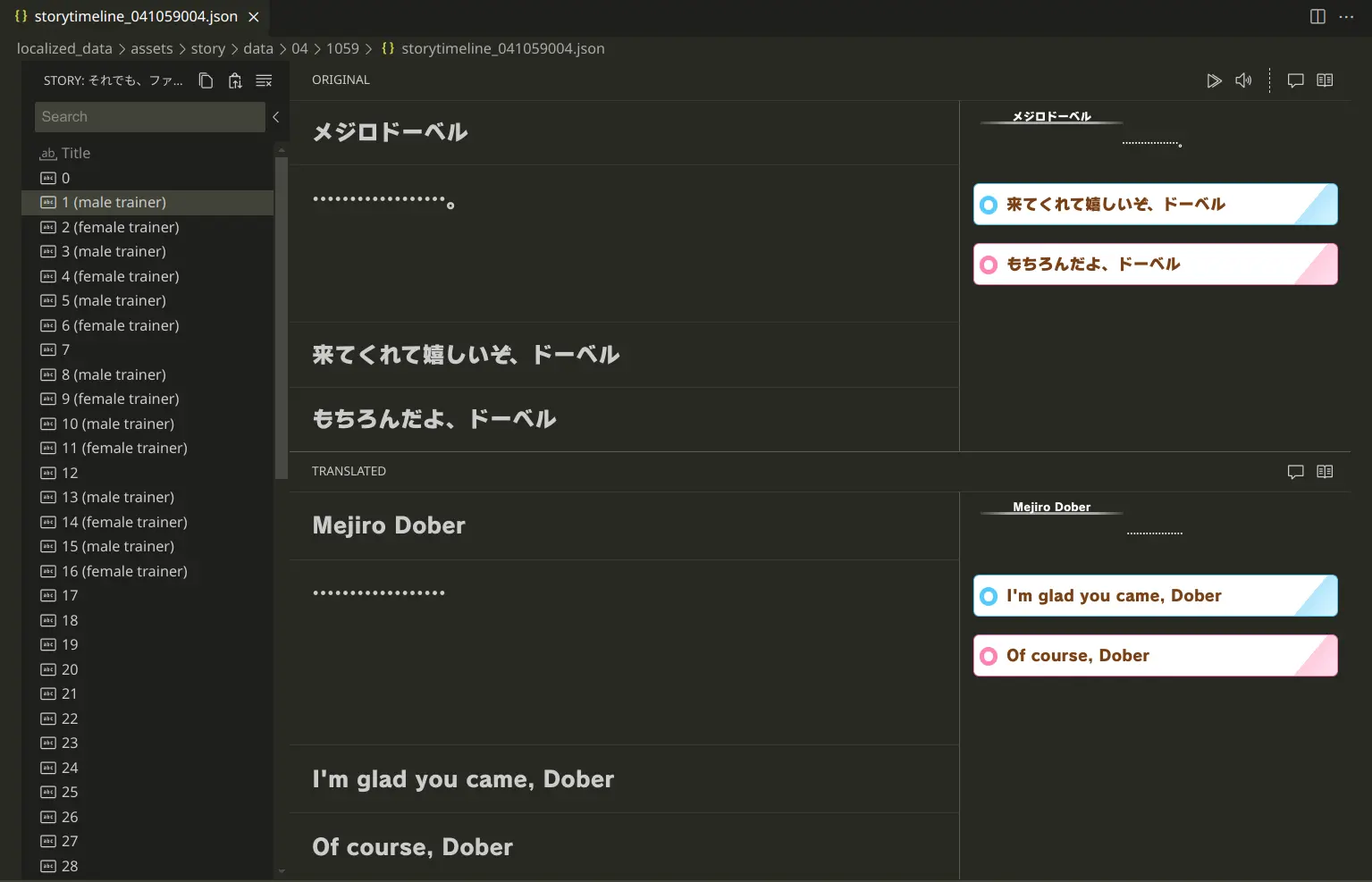Click the book icon beside the ORIGINAL comment icon
Image resolution: width=1372 pixels, height=882 pixels.
pyautogui.click(x=1325, y=80)
